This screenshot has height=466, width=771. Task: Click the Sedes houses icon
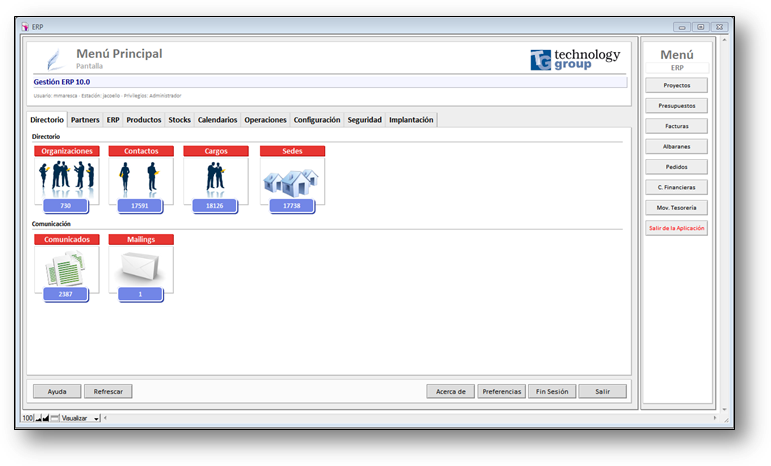tap(291, 180)
